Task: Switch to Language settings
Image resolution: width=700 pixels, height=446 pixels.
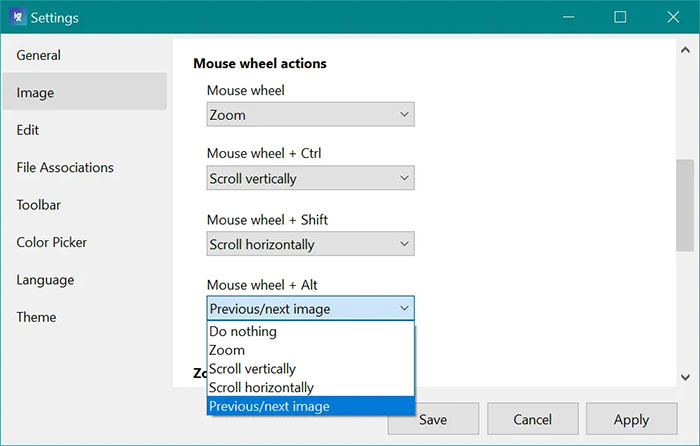Action: 45,280
